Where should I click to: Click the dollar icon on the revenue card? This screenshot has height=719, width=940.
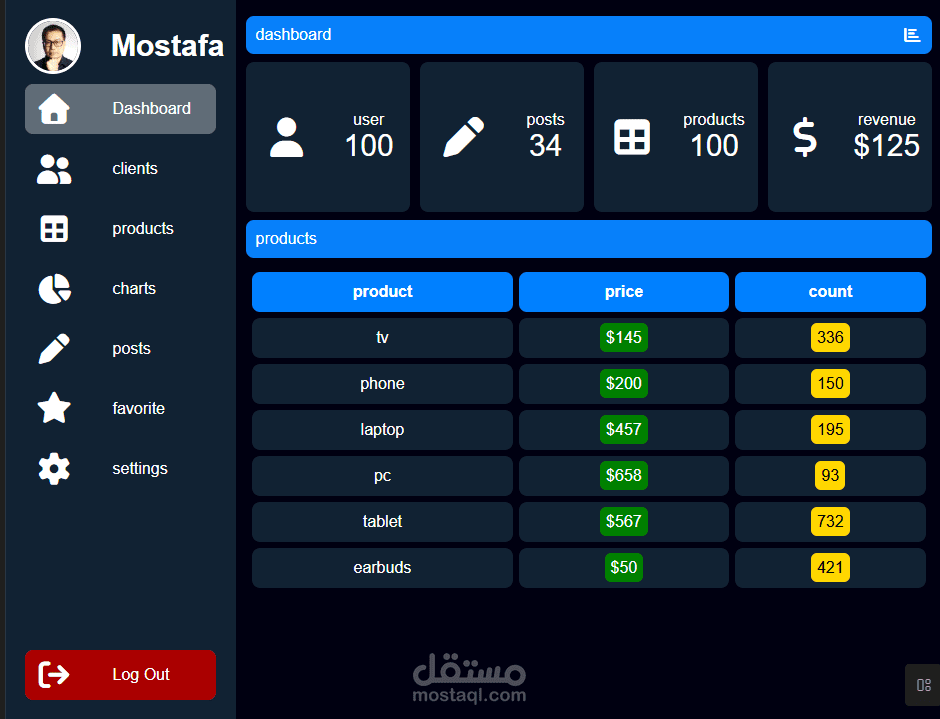tap(803, 138)
